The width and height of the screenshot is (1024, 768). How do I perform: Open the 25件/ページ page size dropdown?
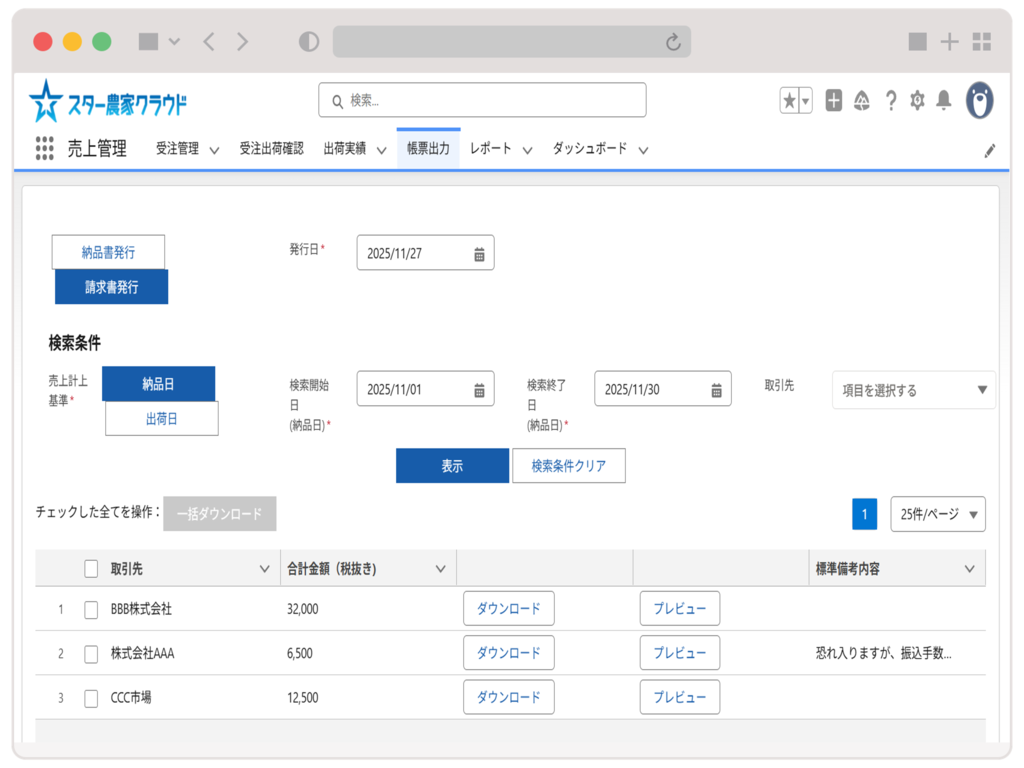coord(937,514)
